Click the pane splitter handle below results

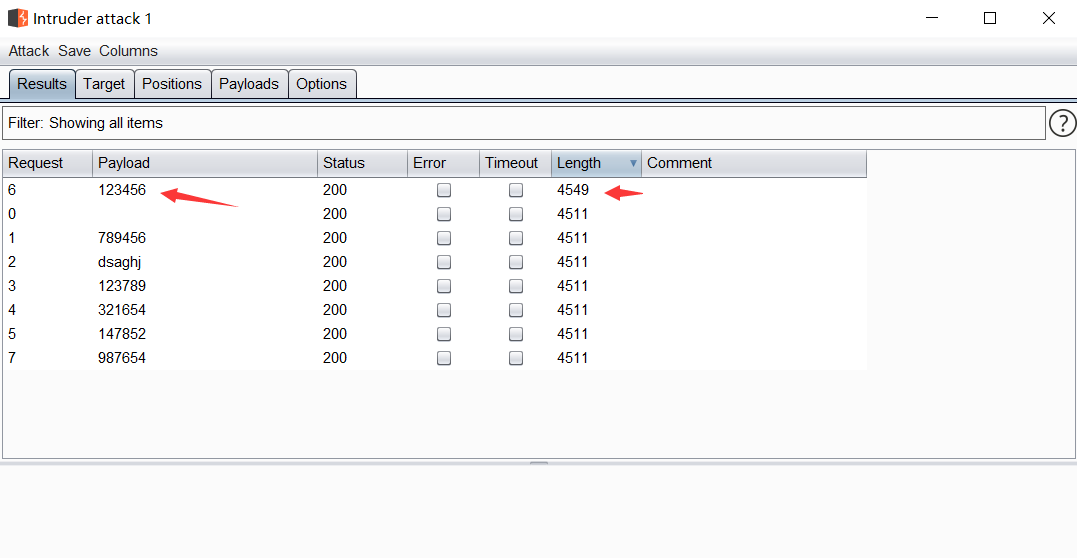point(539,463)
